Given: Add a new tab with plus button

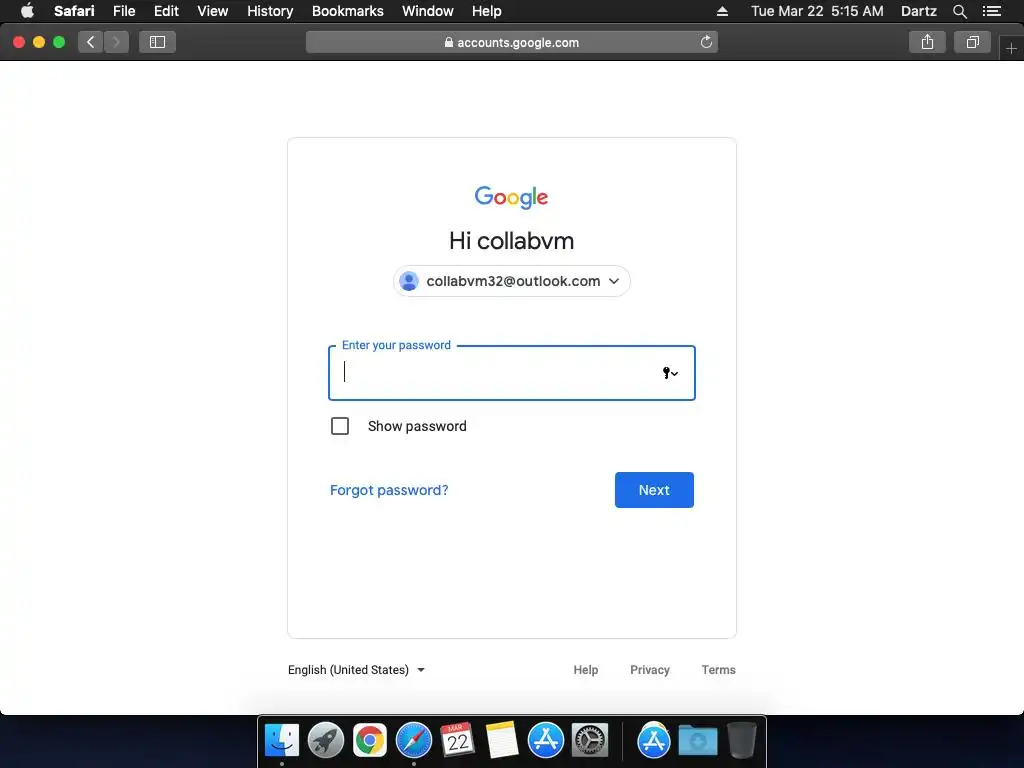Looking at the screenshot, I should point(1011,48).
